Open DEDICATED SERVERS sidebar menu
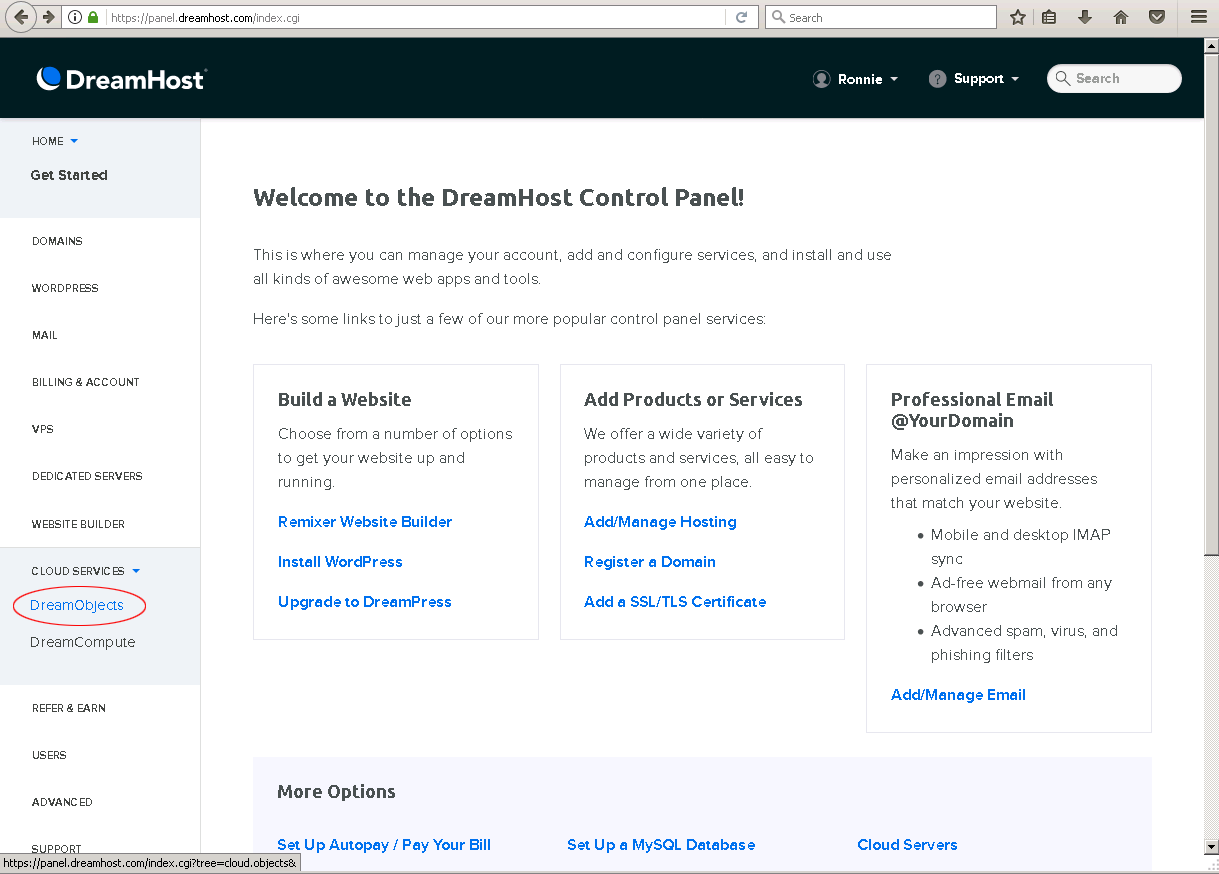This screenshot has width=1219, height=874. click(87, 476)
